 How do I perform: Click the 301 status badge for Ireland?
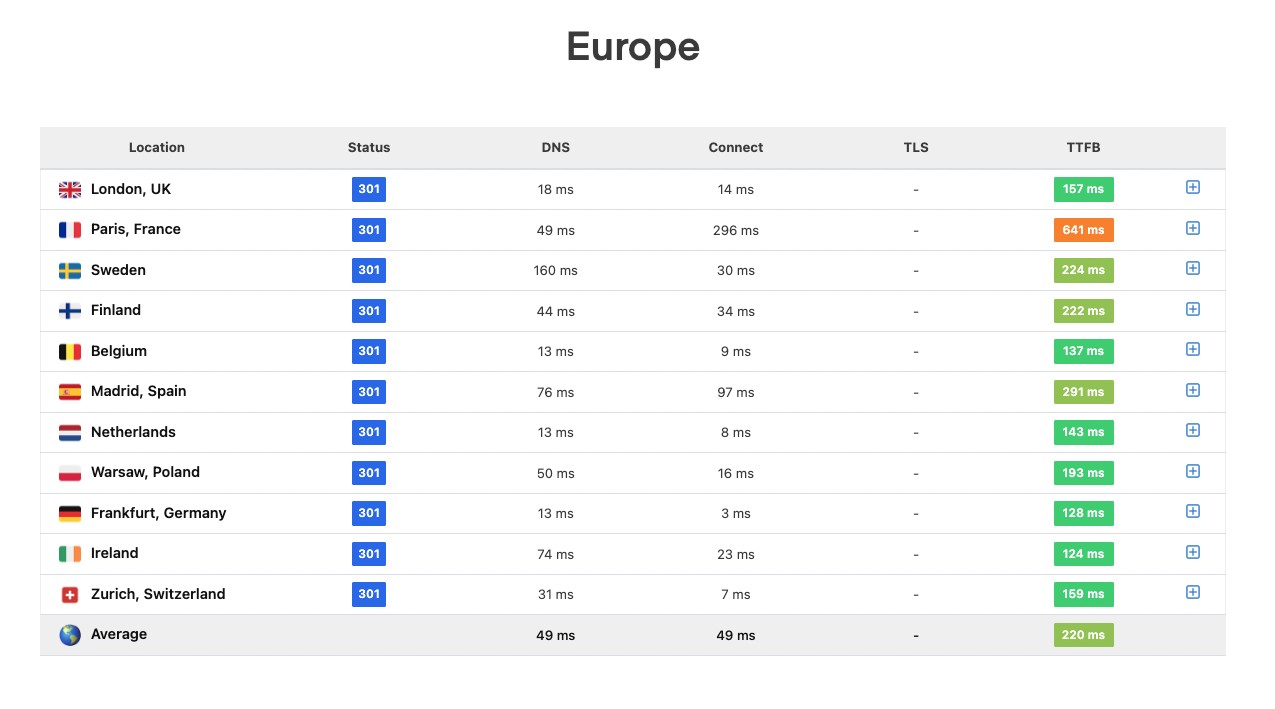pyautogui.click(x=369, y=554)
